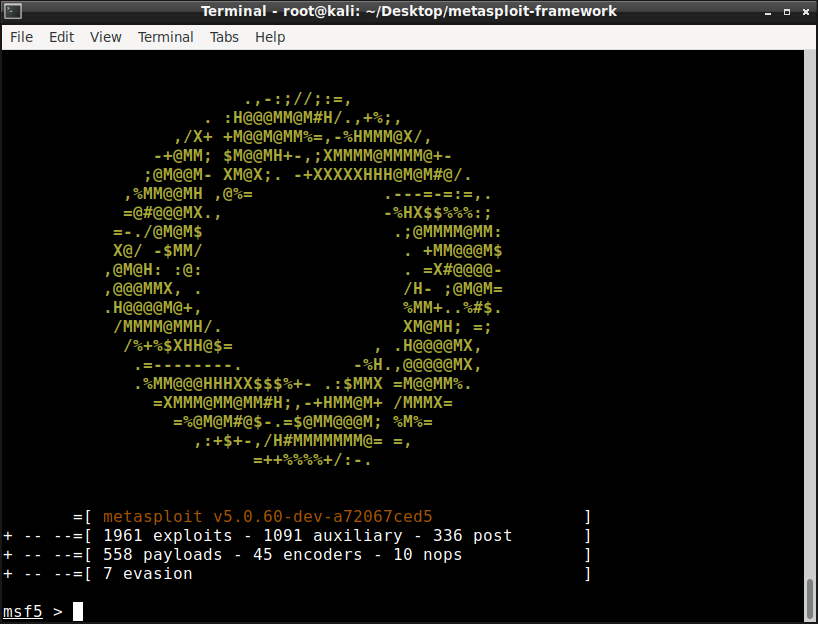Click the '336 post' text
The width and height of the screenshot is (818, 624).
pos(472,536)
